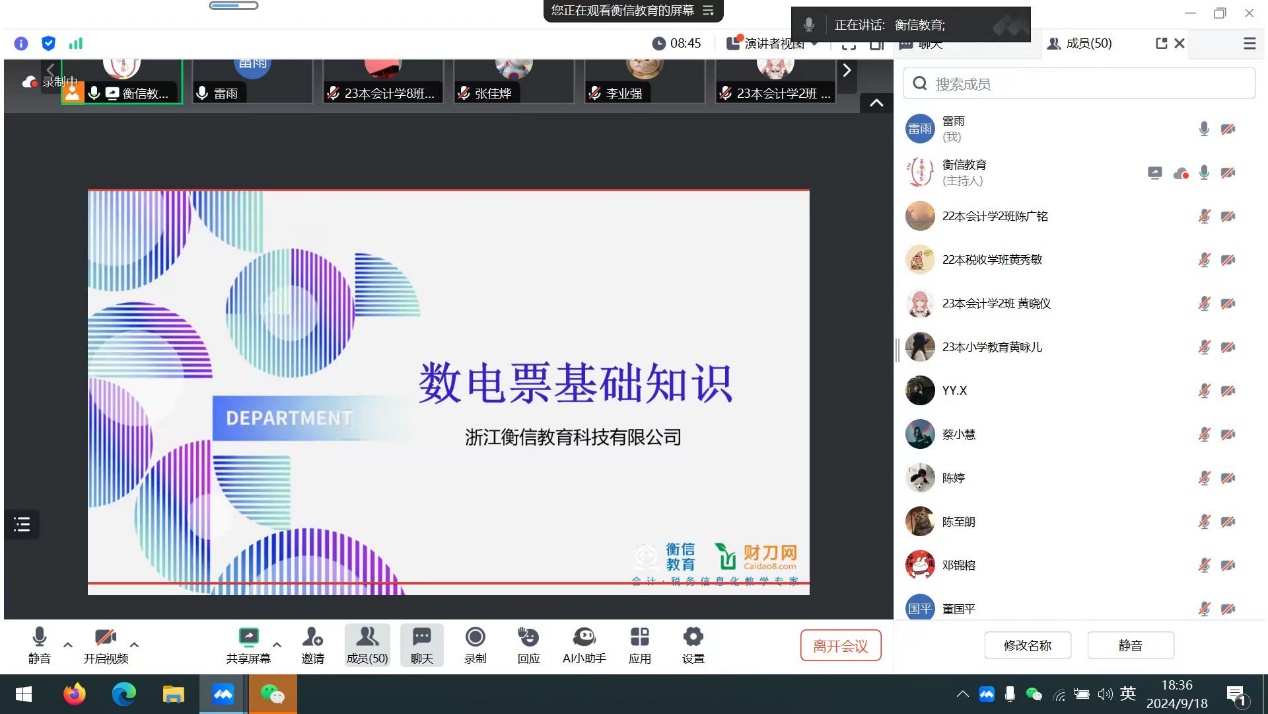Click the green network signal icon
1268x714 pixels.
pyautogui.click(x=76, y=43)
